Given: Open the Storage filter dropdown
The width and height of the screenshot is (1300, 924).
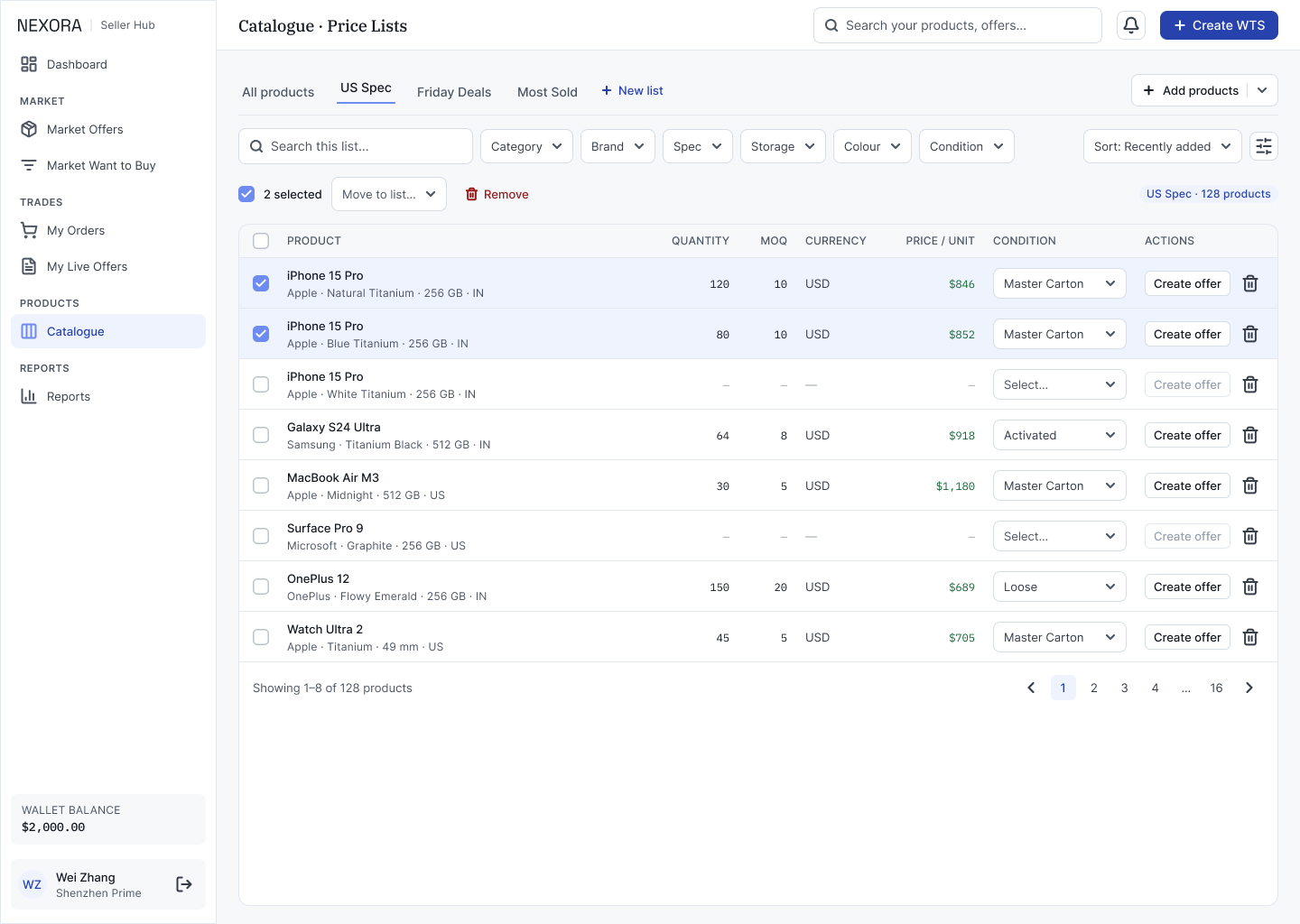Looking at the screenshot, I should [x=783, y=146].
